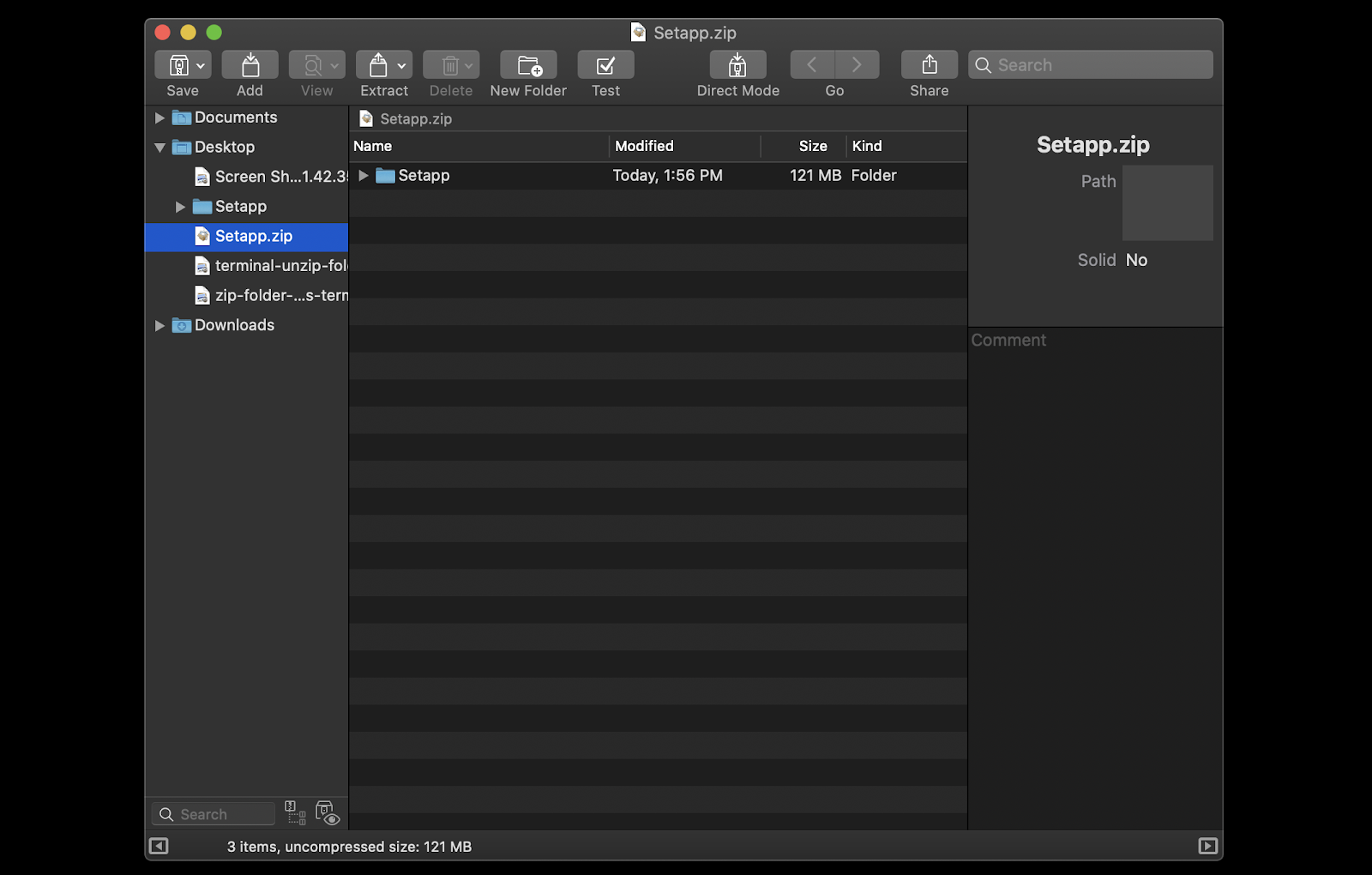Select Downloads in the sidebar tree
This screenshot has height=875, width=1372.
click(x=234, y=325)
